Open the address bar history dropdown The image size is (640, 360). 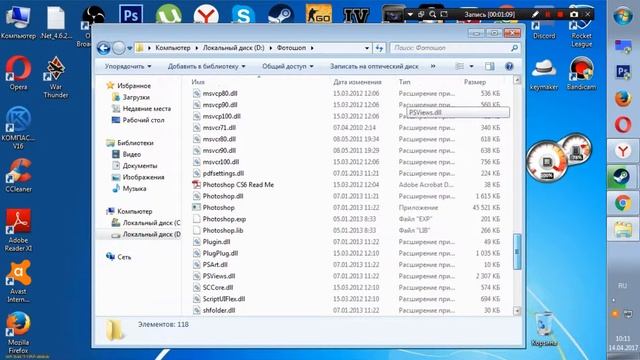(x=367, y=48)
